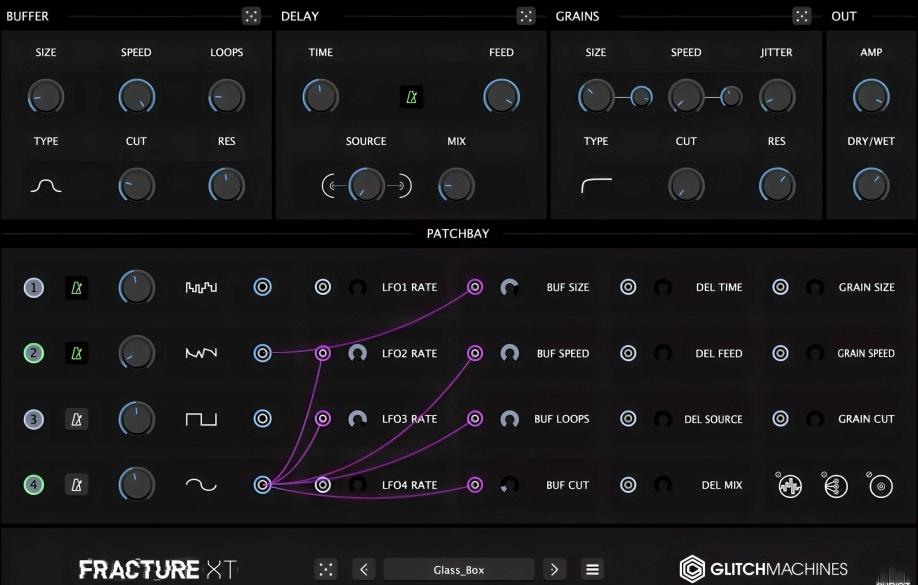The width and height of the screenshot is (918, 585).
Task: Click LFO 3 output patch jack
Action: (262, 419)
